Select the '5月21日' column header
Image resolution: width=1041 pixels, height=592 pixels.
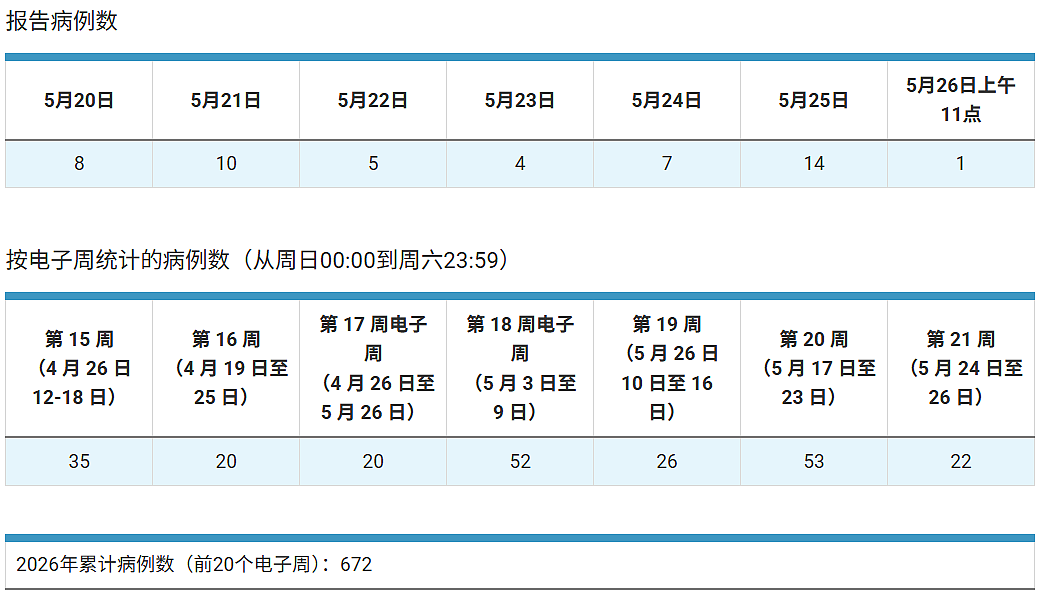tap(226, 100)
